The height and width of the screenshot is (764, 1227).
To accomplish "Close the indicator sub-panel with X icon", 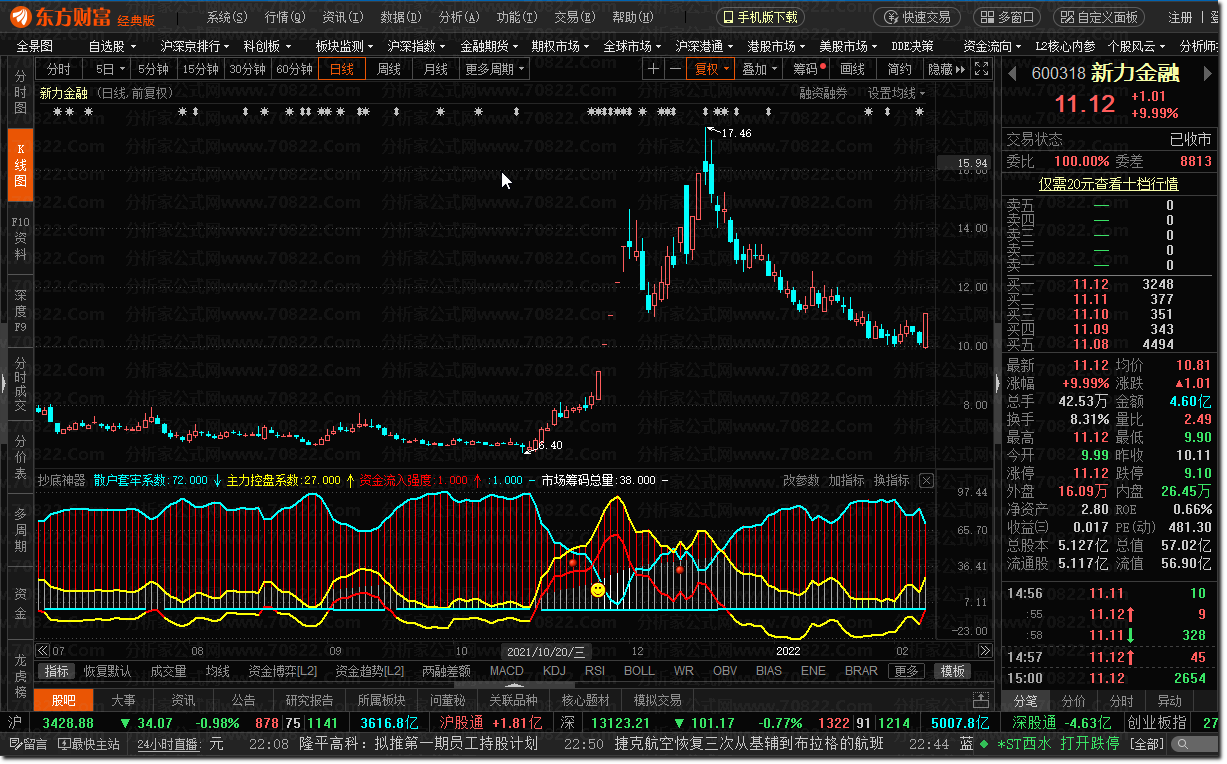I will (x=926, y=480).
